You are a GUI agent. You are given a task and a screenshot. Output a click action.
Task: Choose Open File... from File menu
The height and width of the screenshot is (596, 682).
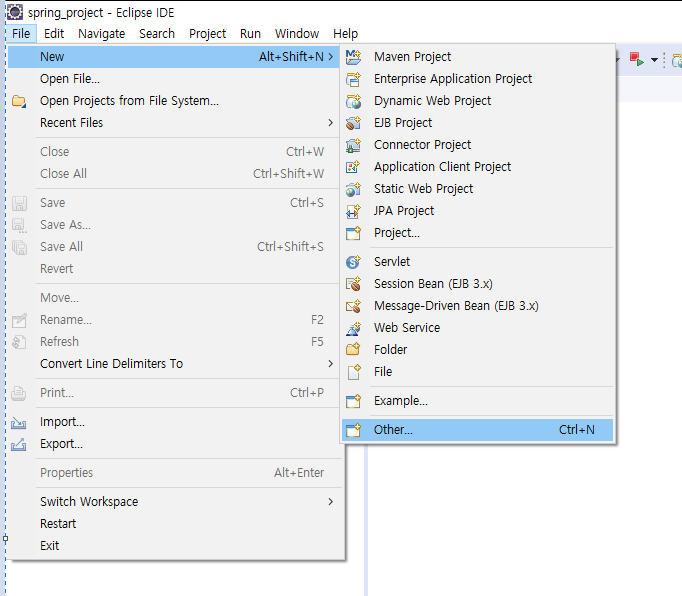[173, 79]
